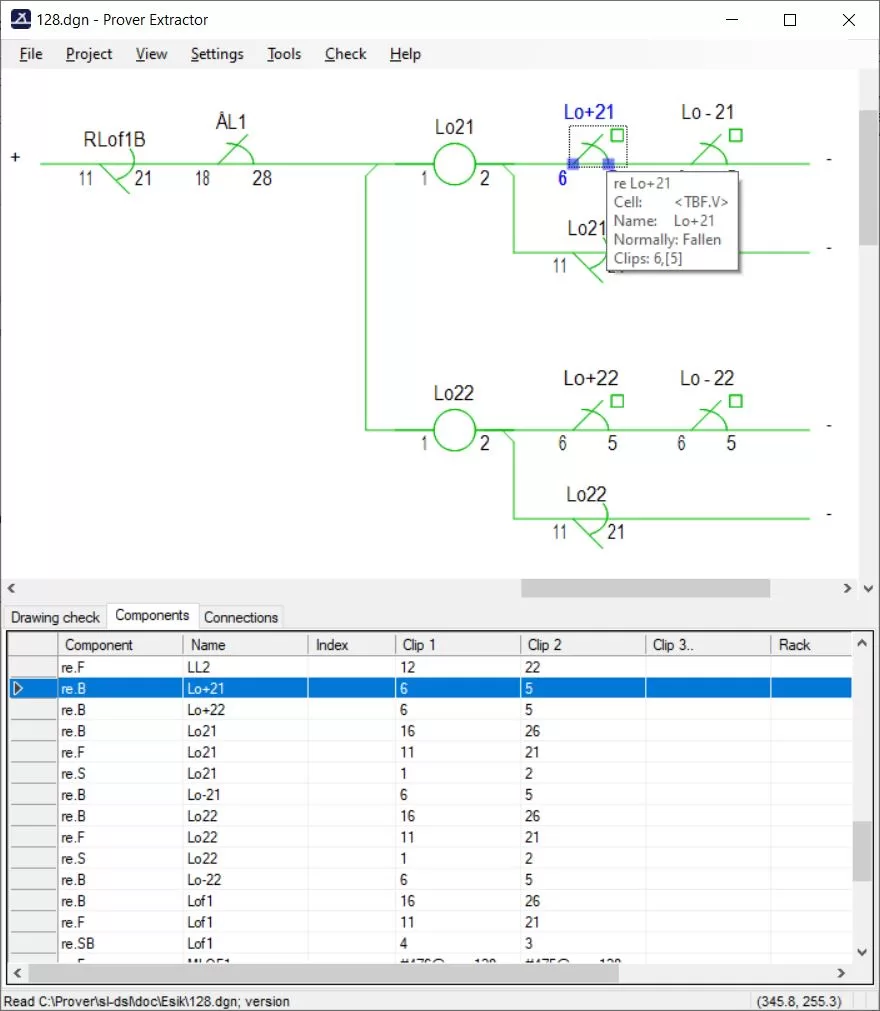Select the LL2 row in components table

pyautogui.click(x=430, y=667)
